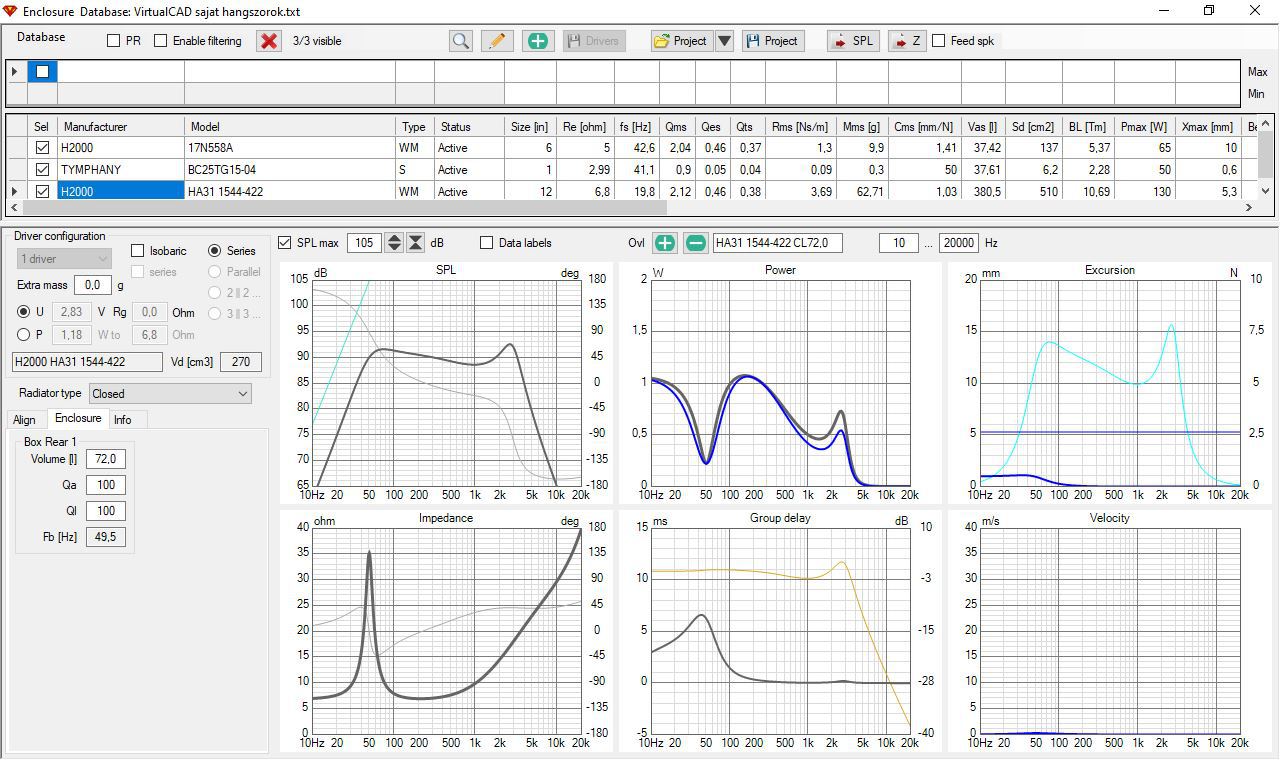Switch to the Align tab
Screen dimensions: 1280x760
point(24,420)
